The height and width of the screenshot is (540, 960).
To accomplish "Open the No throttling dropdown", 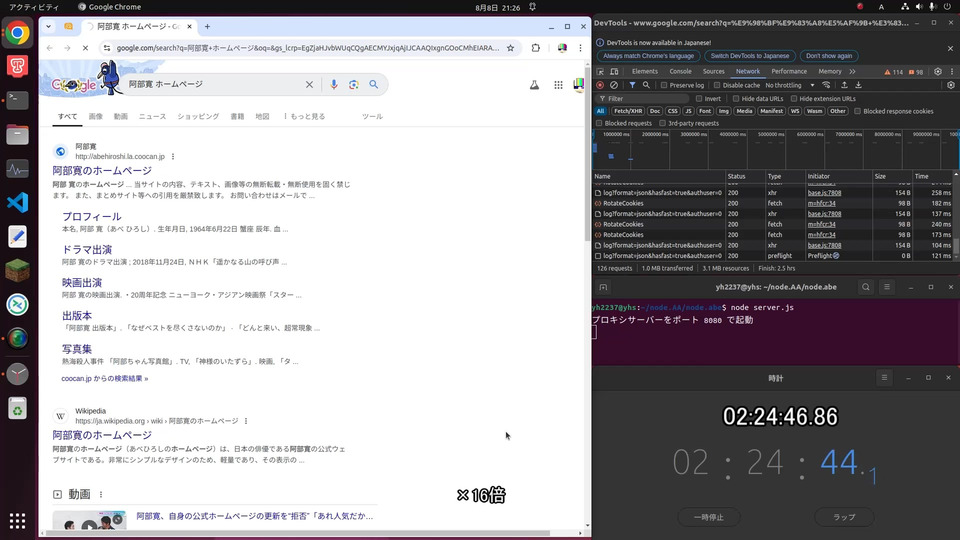I will pyautogui.click(x=790, y=85).
